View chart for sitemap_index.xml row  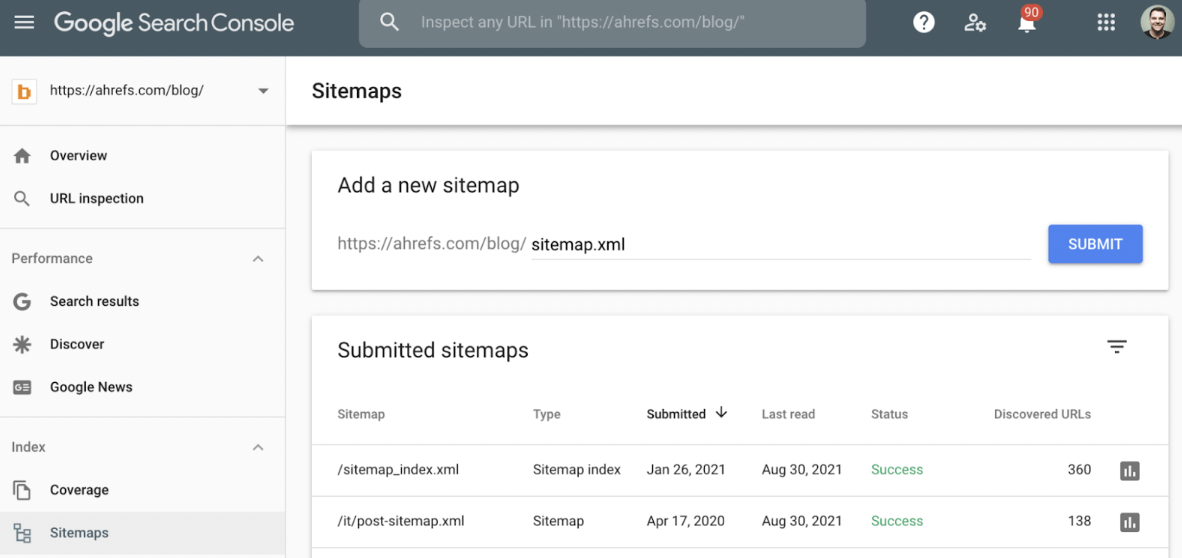click(x=1130, y=470)
